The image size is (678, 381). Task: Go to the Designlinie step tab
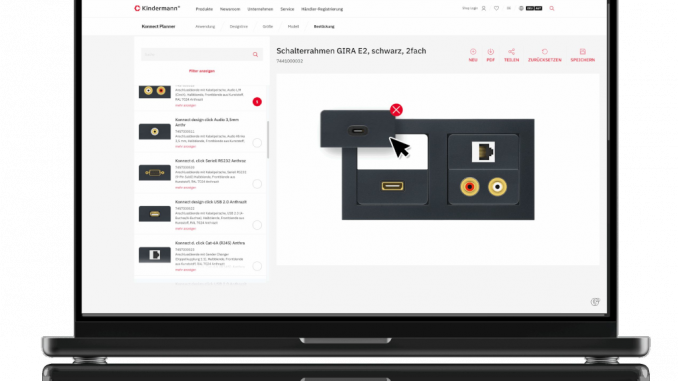tap(239, 26)
